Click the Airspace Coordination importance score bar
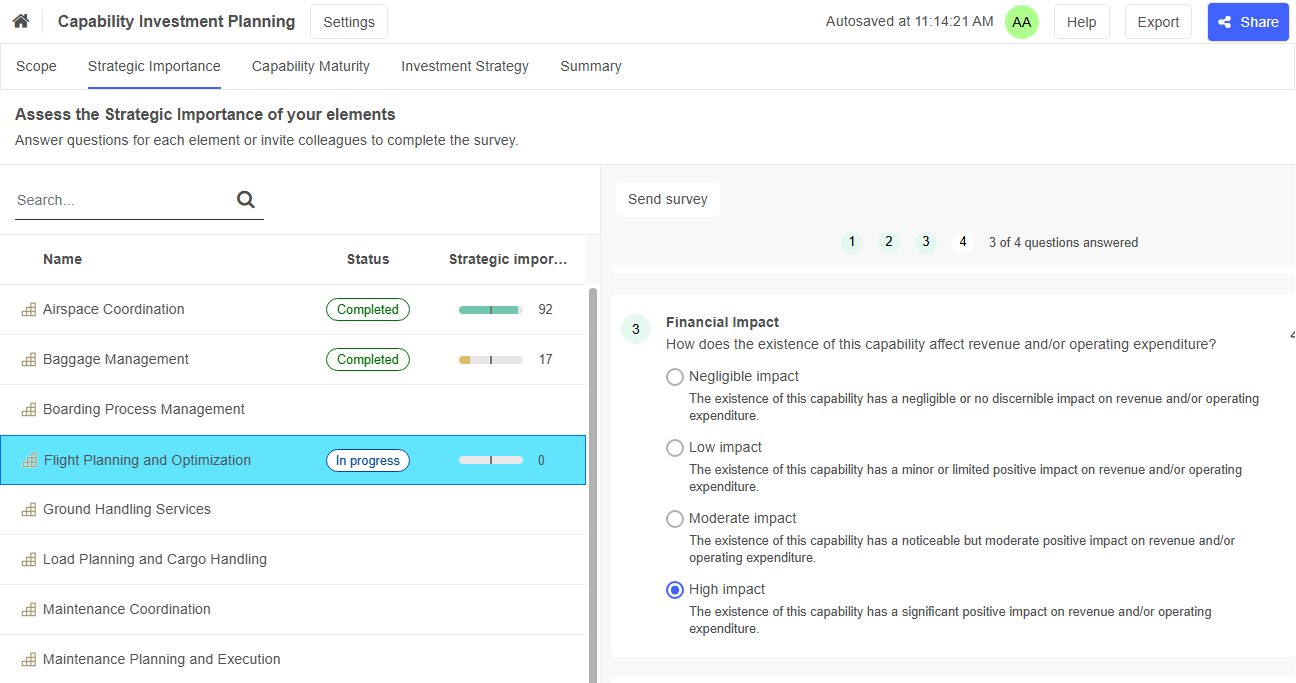Screen dimensions: 1296x683 tap(490, 310)
